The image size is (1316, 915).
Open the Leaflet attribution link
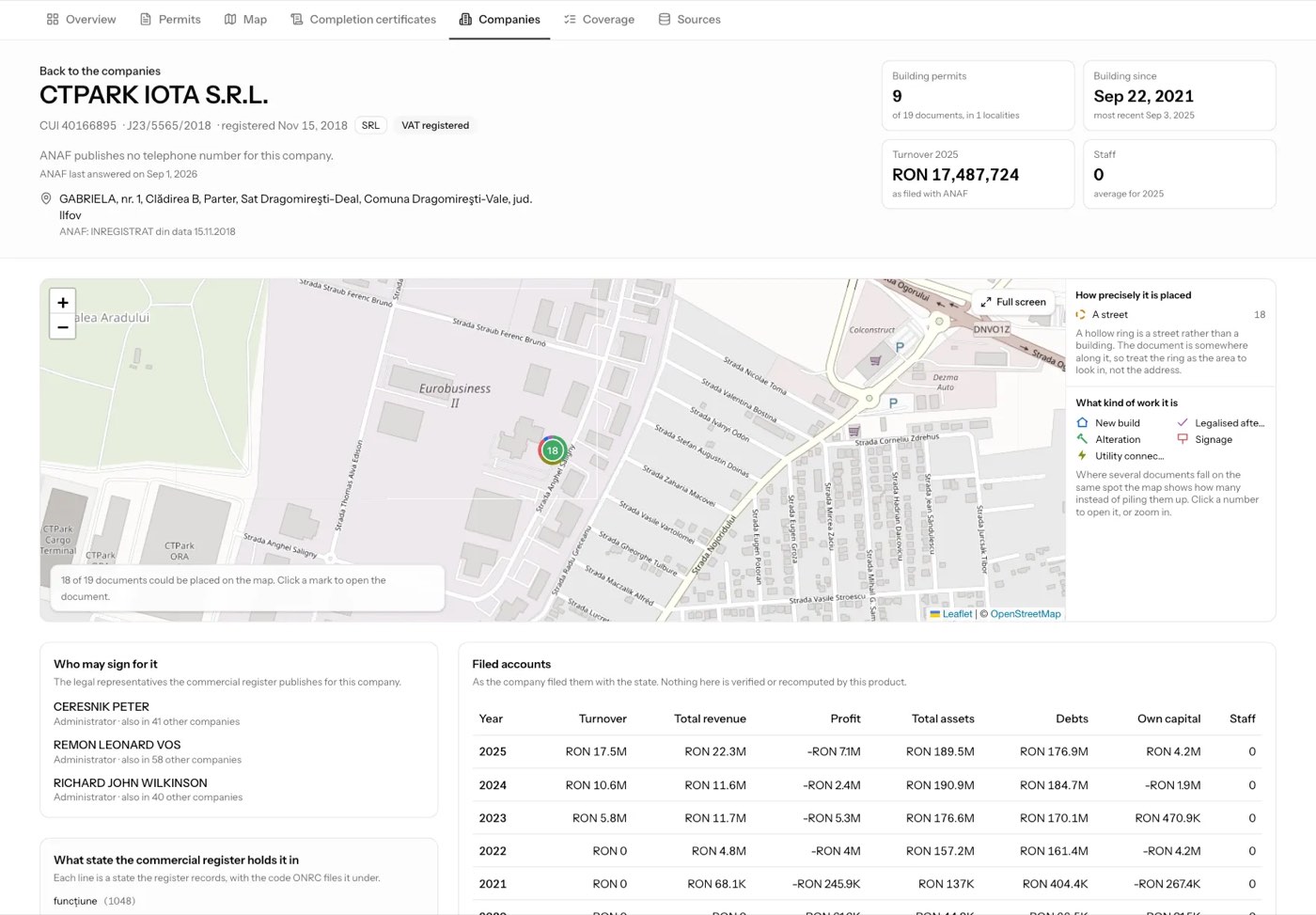click(957, 614)
